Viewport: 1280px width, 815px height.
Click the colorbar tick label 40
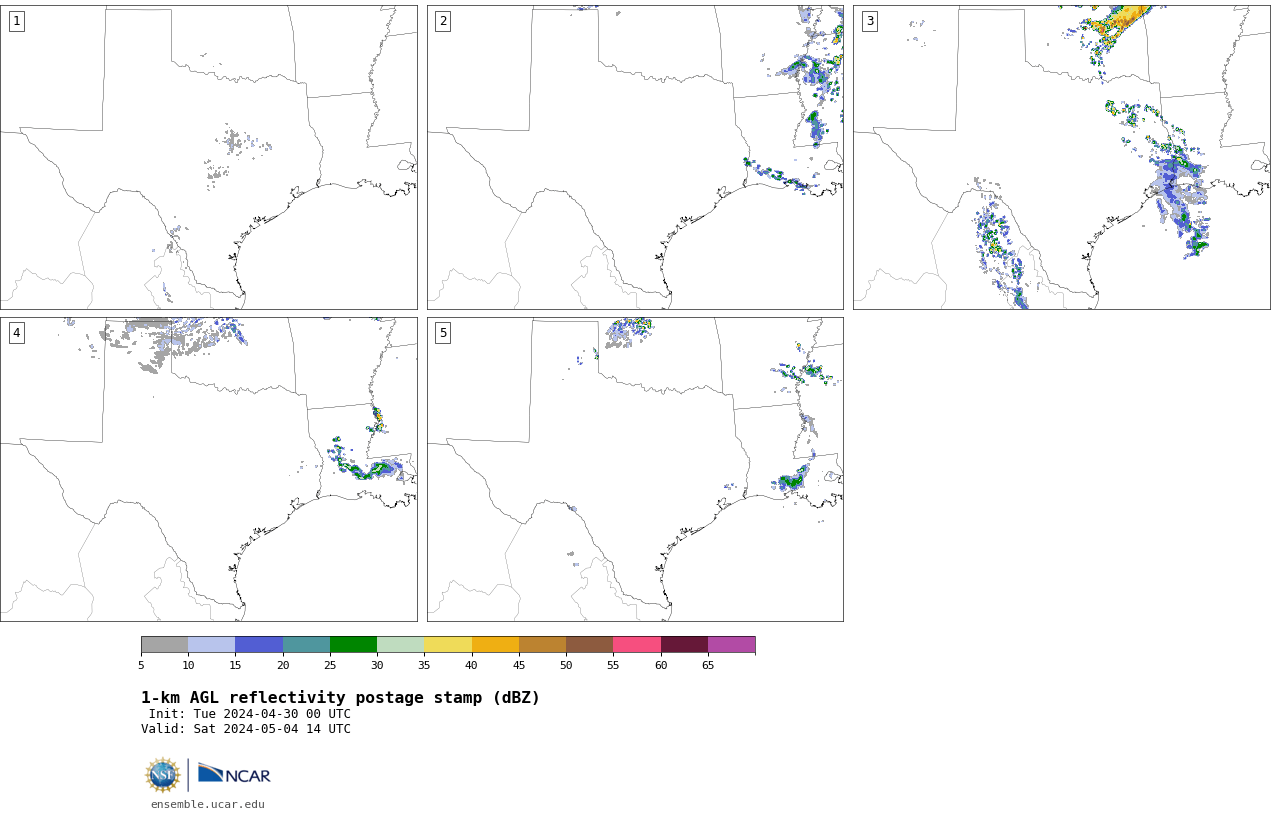pos(472,665)
